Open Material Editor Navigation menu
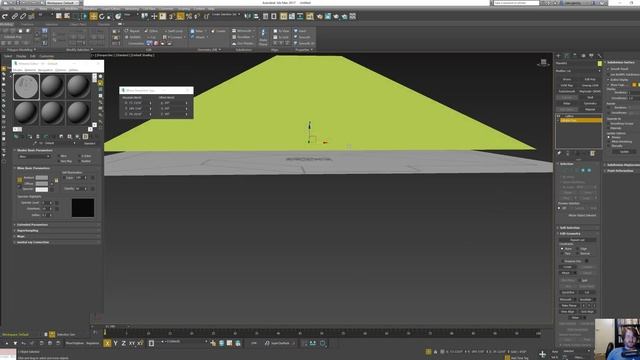Image resolution: width=640 pixels, height=360 pixels. tap(45, 70)
